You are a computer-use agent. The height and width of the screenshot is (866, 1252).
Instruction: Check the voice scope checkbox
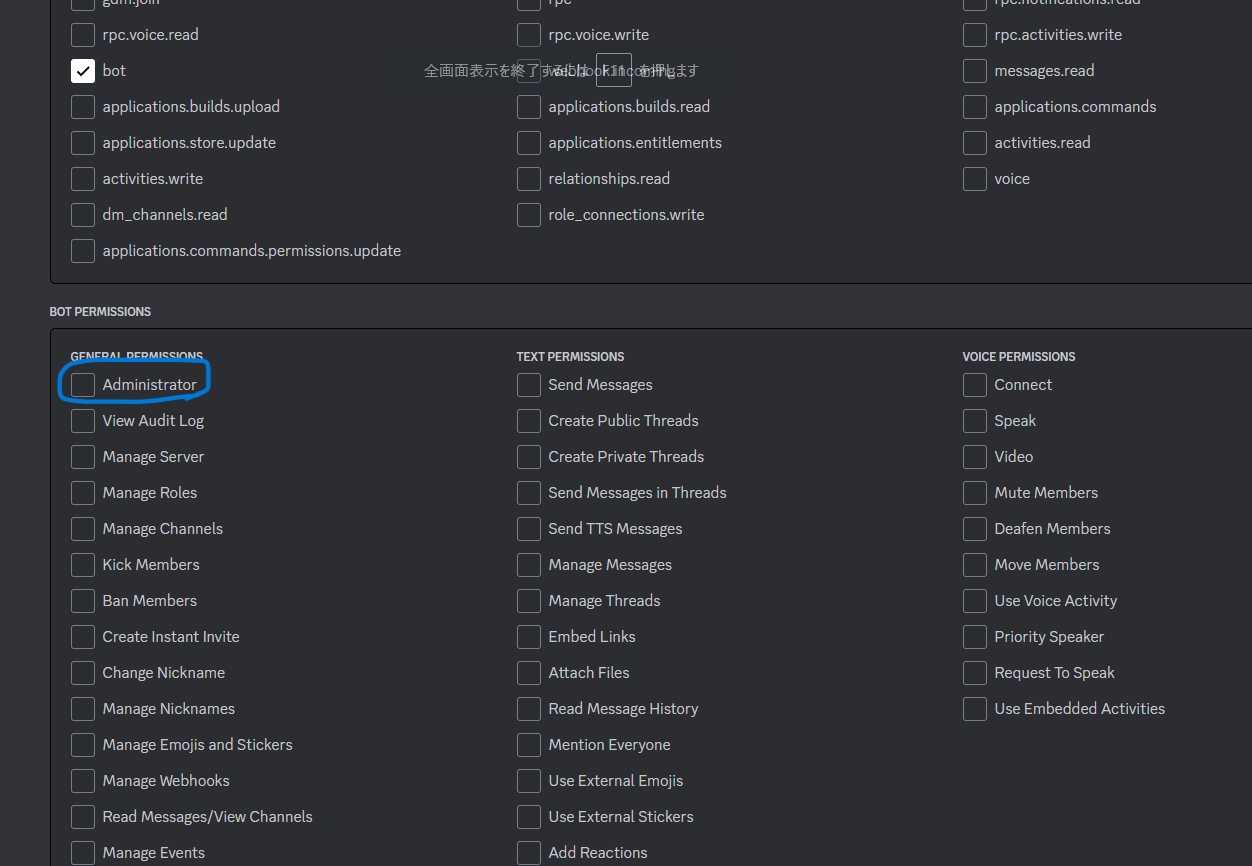tap(975, 179)
